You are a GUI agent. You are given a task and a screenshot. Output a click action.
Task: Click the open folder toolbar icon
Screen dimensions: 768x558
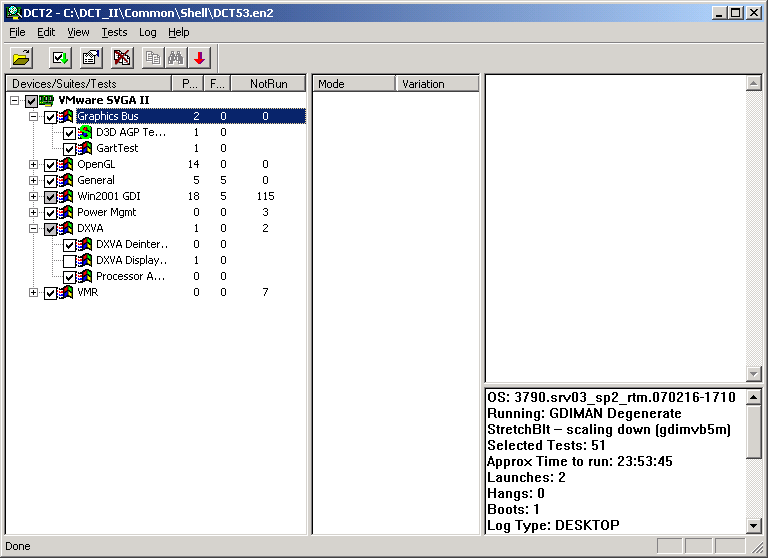(22, 58)
